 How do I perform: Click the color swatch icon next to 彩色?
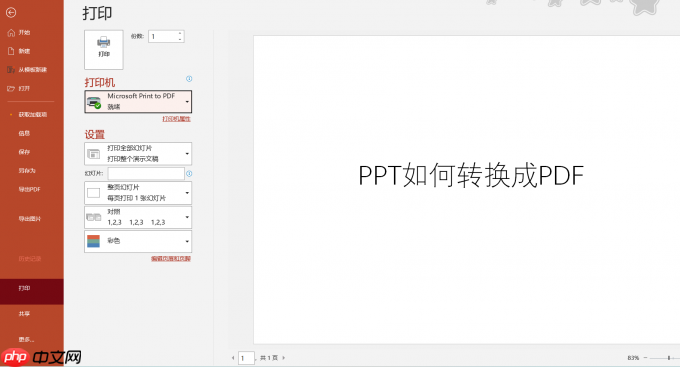coord(93,241)
